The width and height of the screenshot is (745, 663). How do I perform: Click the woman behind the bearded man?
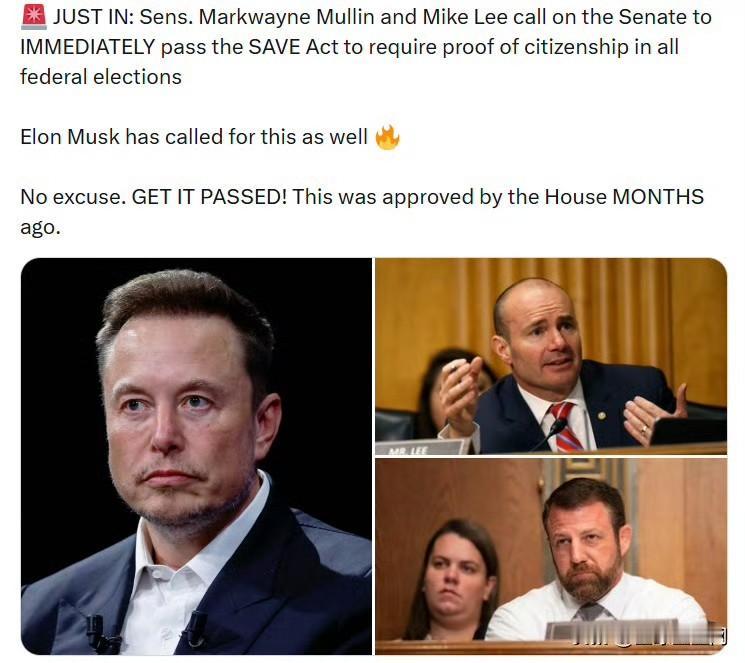coord(452,581)
